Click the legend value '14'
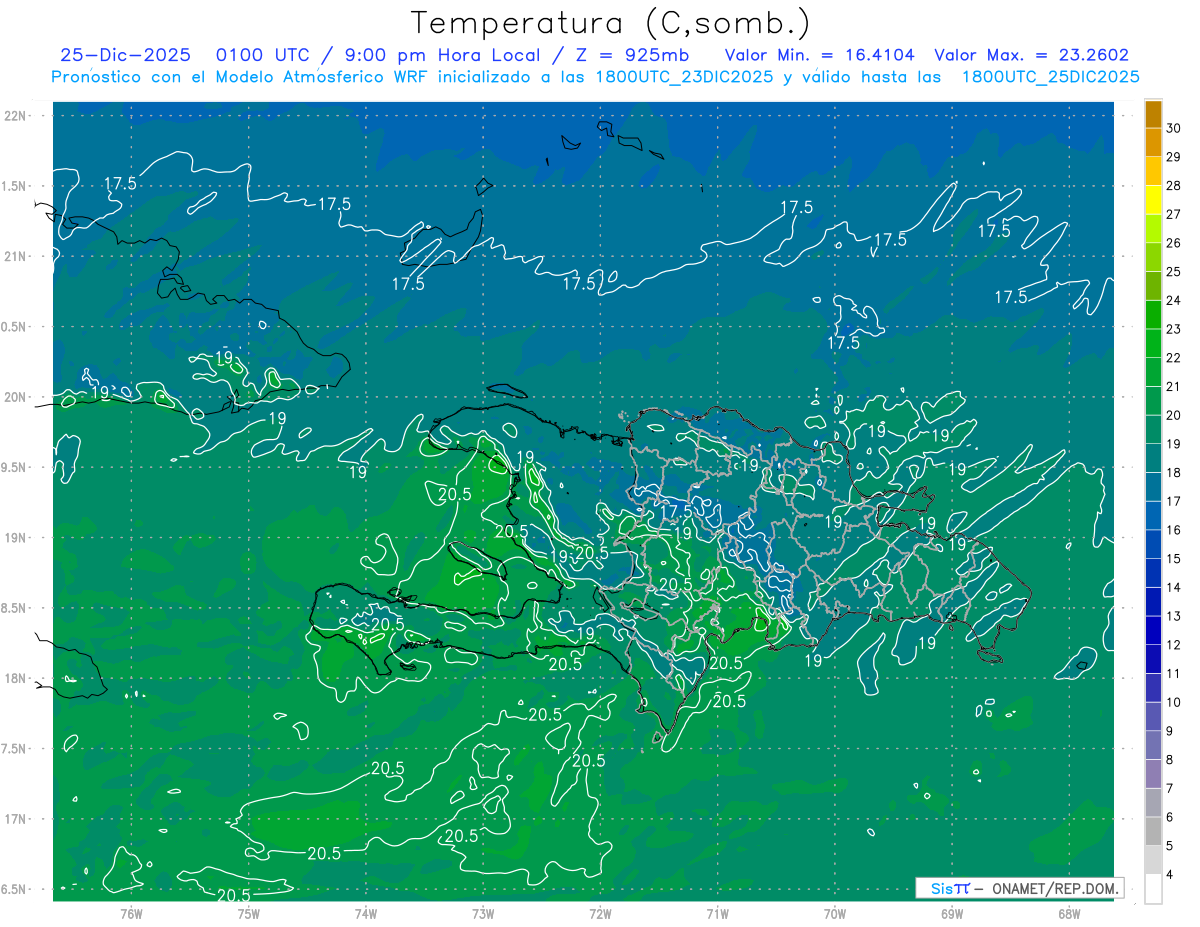Viewport: 1200px width, 927px height. click(x=1175, y=588)
